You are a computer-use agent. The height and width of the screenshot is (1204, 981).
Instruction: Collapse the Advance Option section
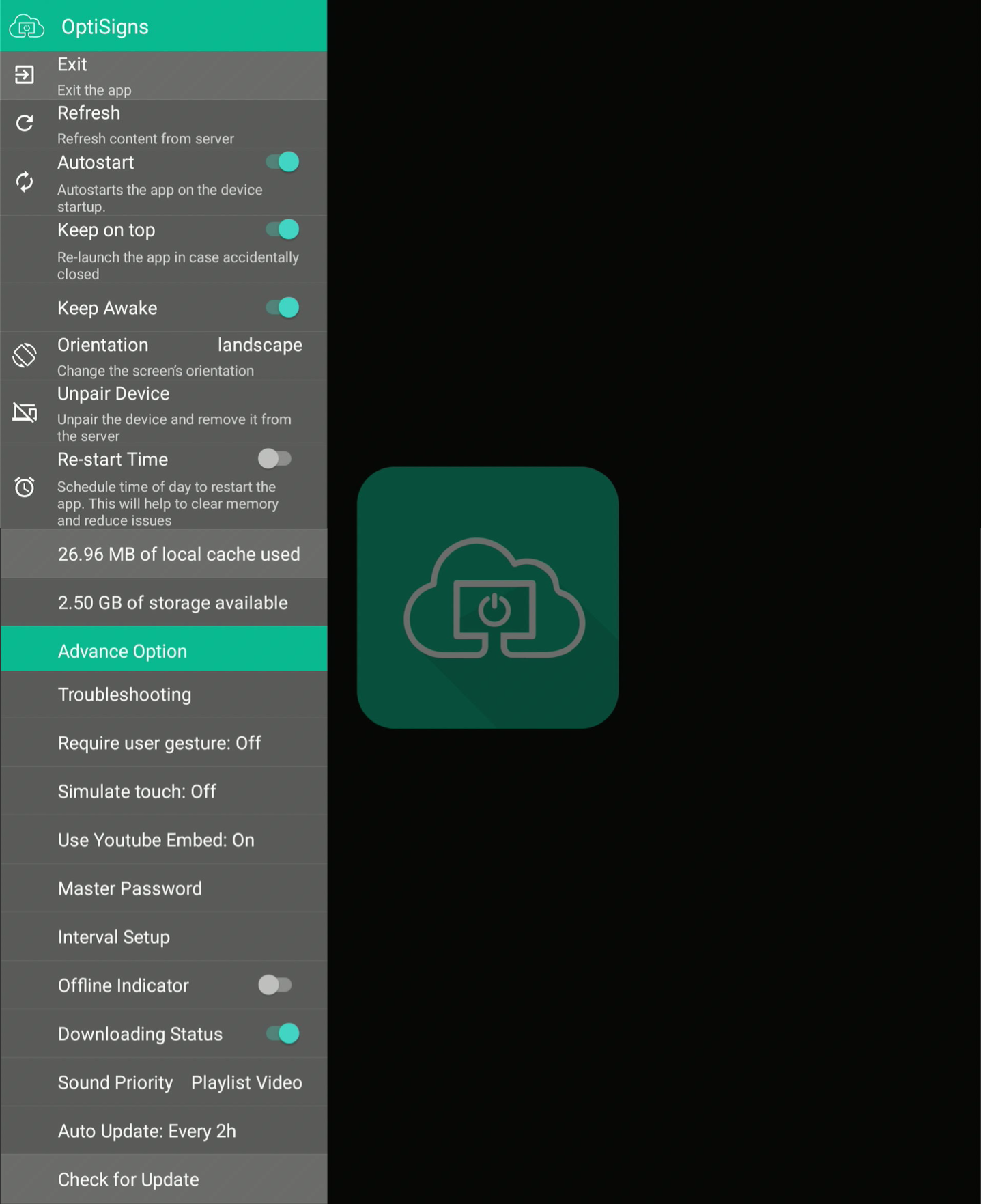pos(164,649)
